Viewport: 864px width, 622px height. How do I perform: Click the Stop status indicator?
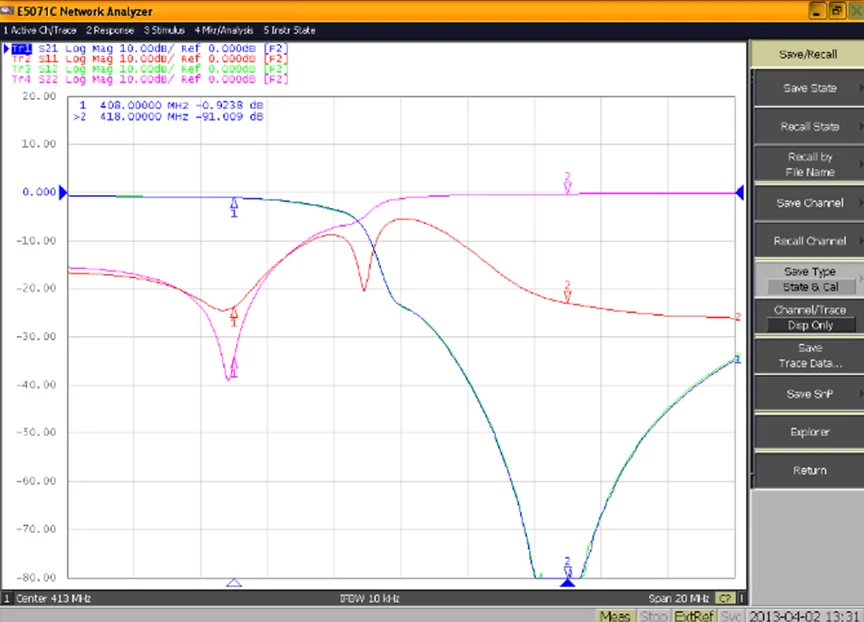[653, 615]
